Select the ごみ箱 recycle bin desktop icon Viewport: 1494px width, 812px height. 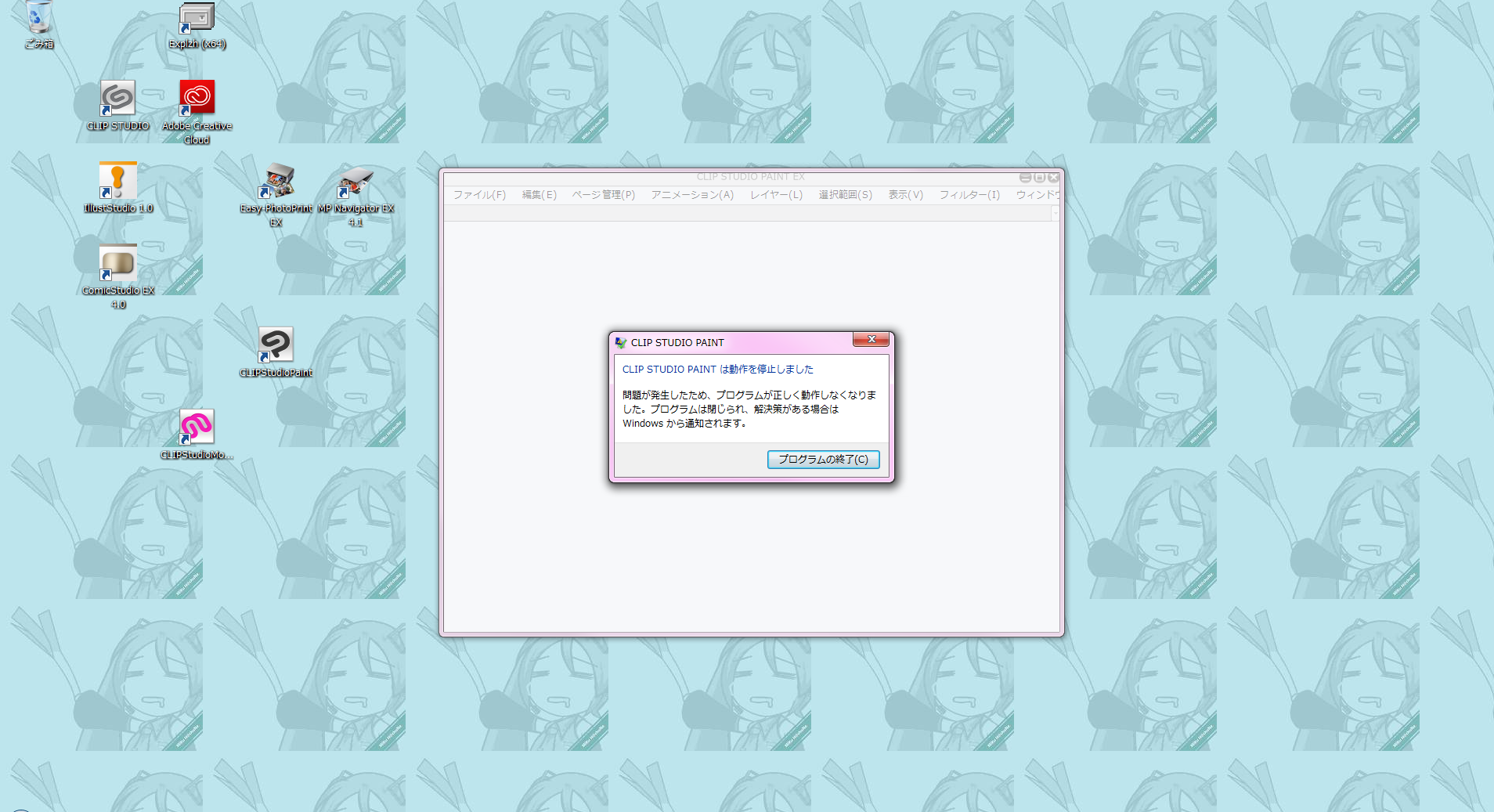coord(38,25)
